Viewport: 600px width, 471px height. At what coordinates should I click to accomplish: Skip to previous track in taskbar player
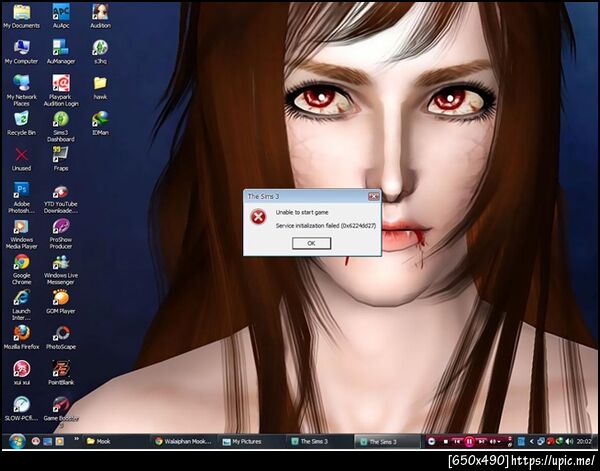tap(457, 442)
